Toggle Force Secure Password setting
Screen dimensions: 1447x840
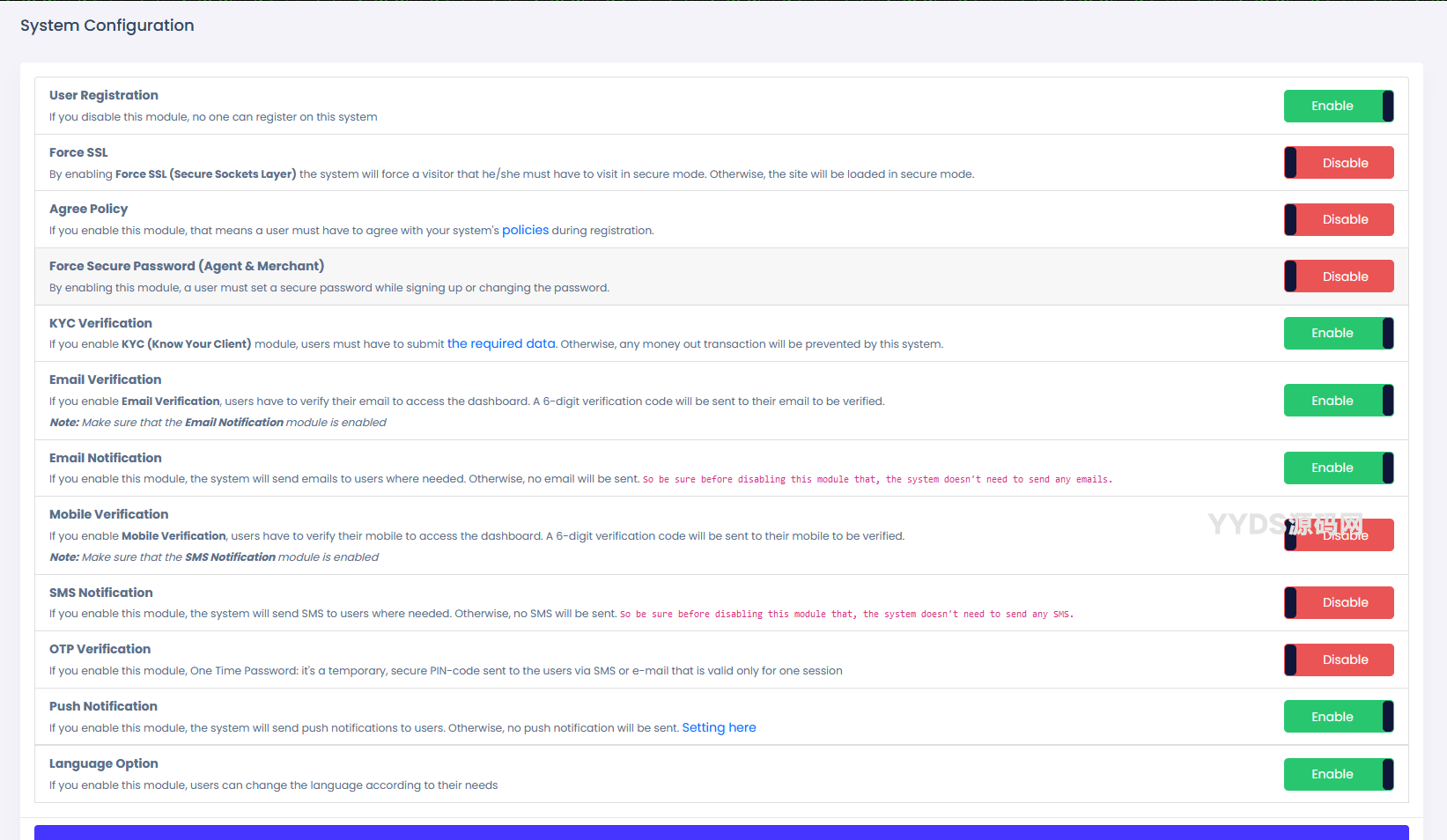[x=1338, y=276]
